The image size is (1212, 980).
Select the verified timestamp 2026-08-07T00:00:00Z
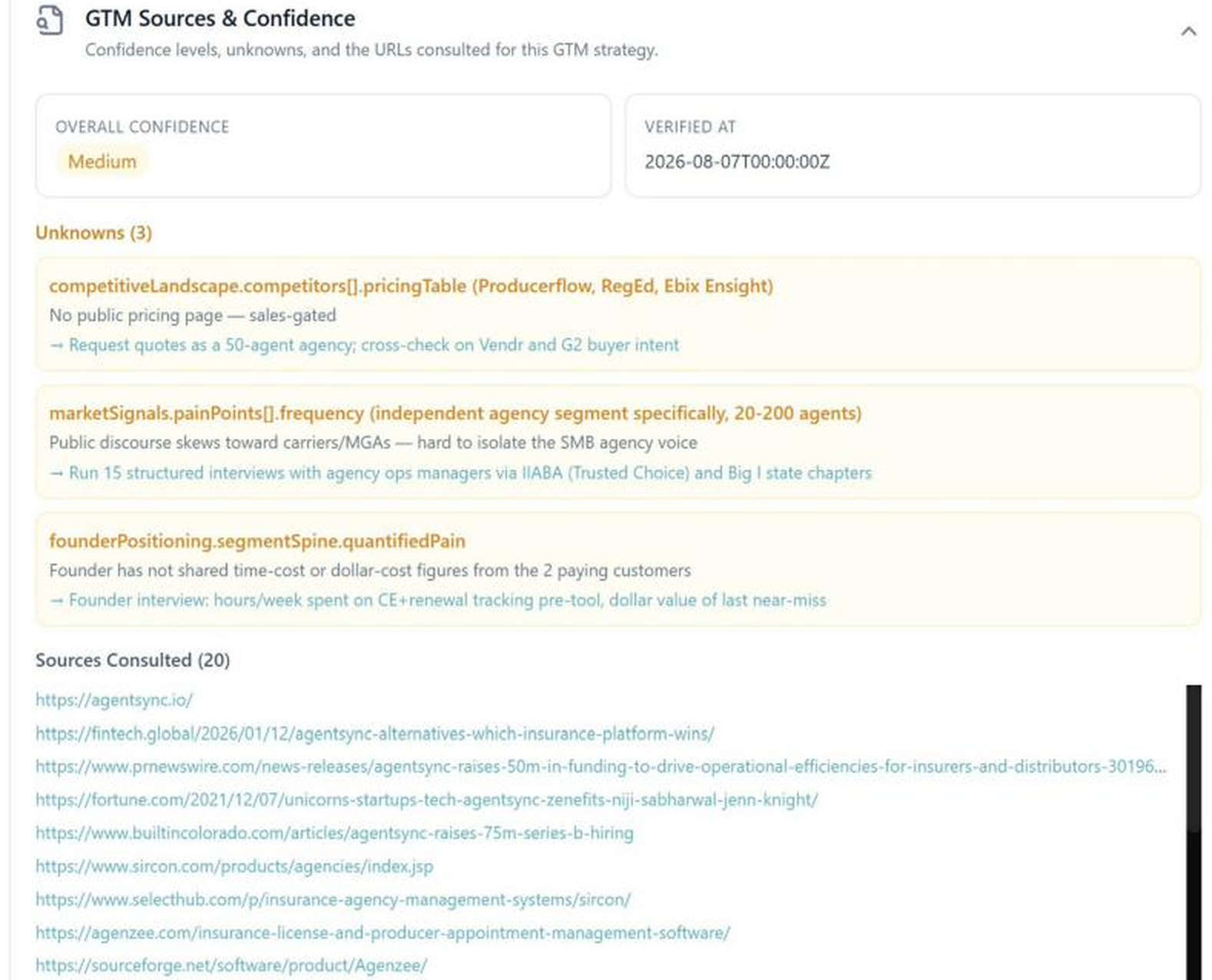(737, 161)
